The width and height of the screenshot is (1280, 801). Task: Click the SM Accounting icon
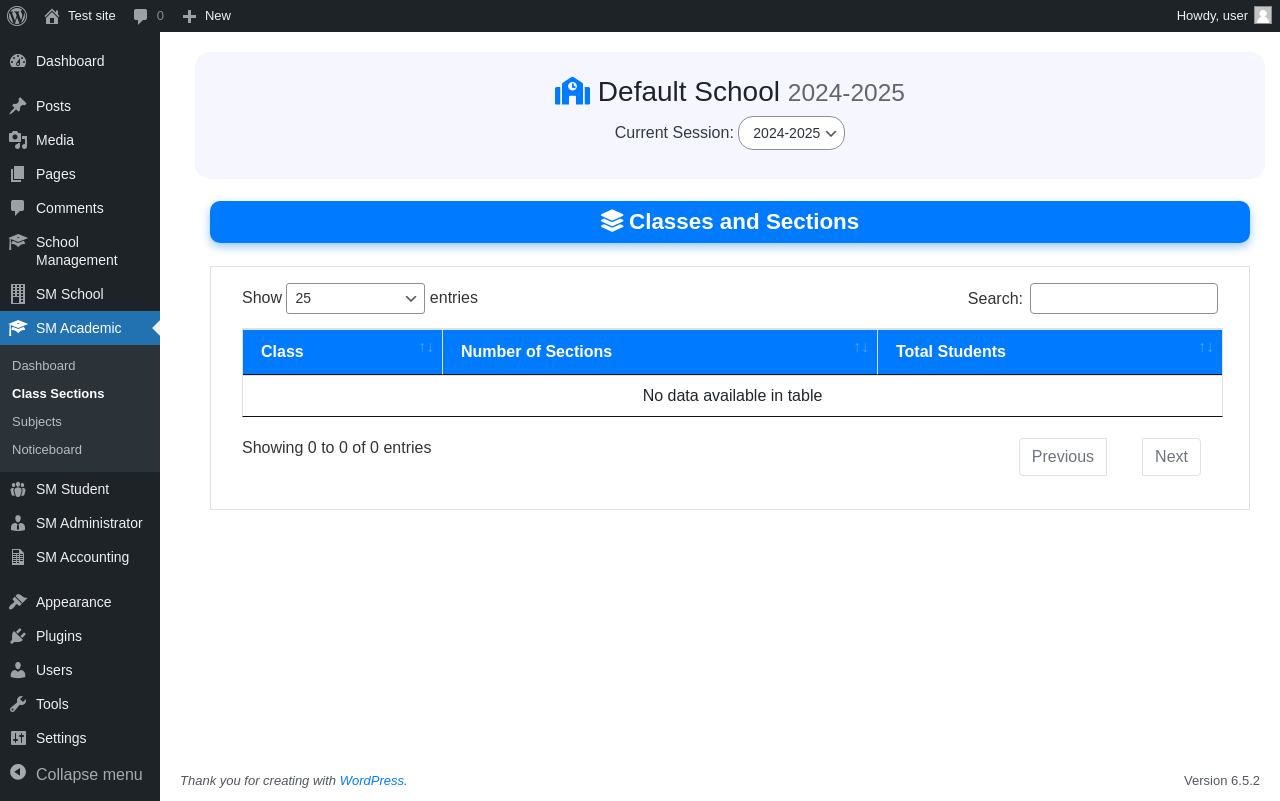(x=18, y=557)
